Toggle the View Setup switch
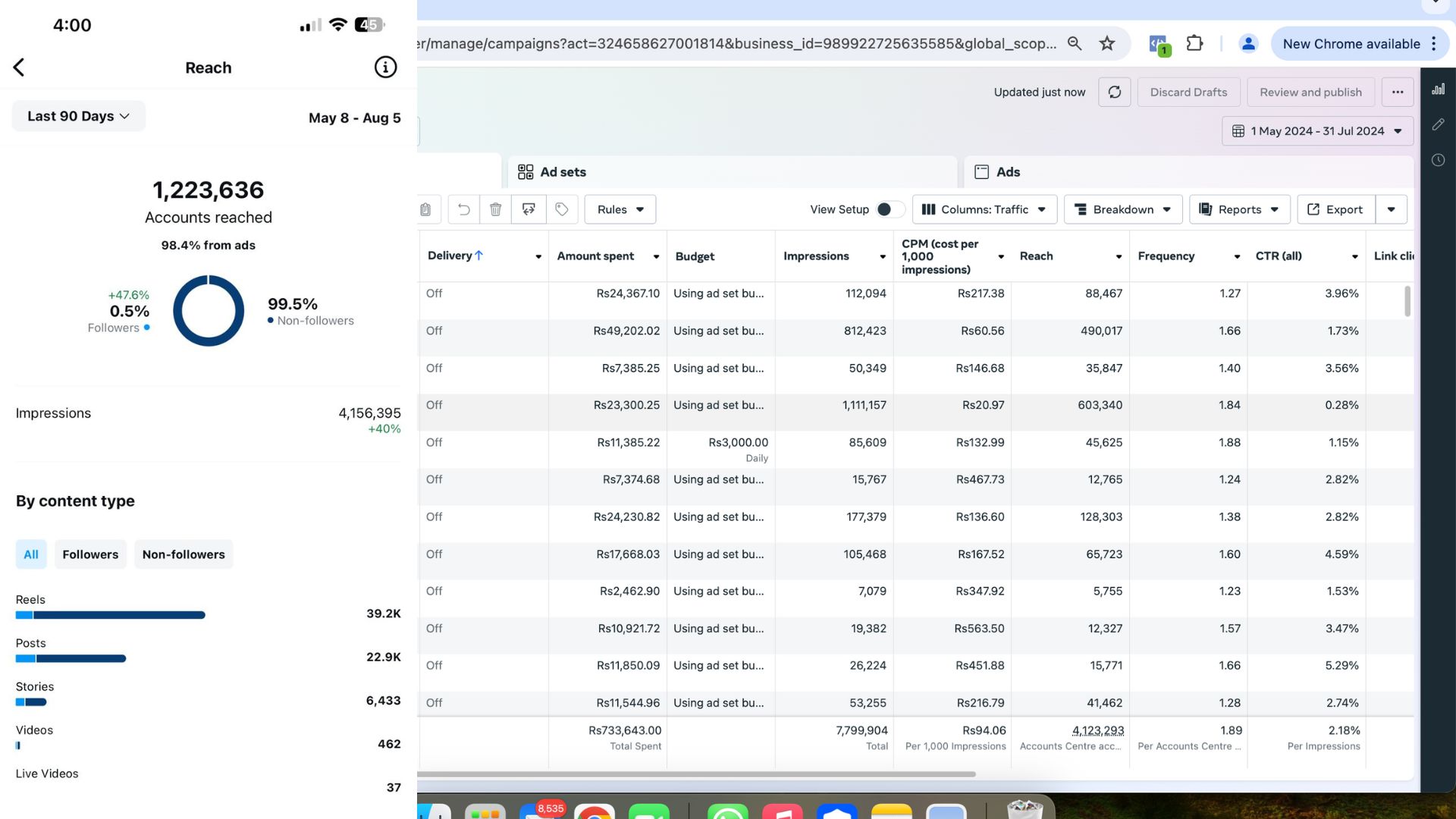This screenshot has height=819, width=1456. (x=889, y=209)
